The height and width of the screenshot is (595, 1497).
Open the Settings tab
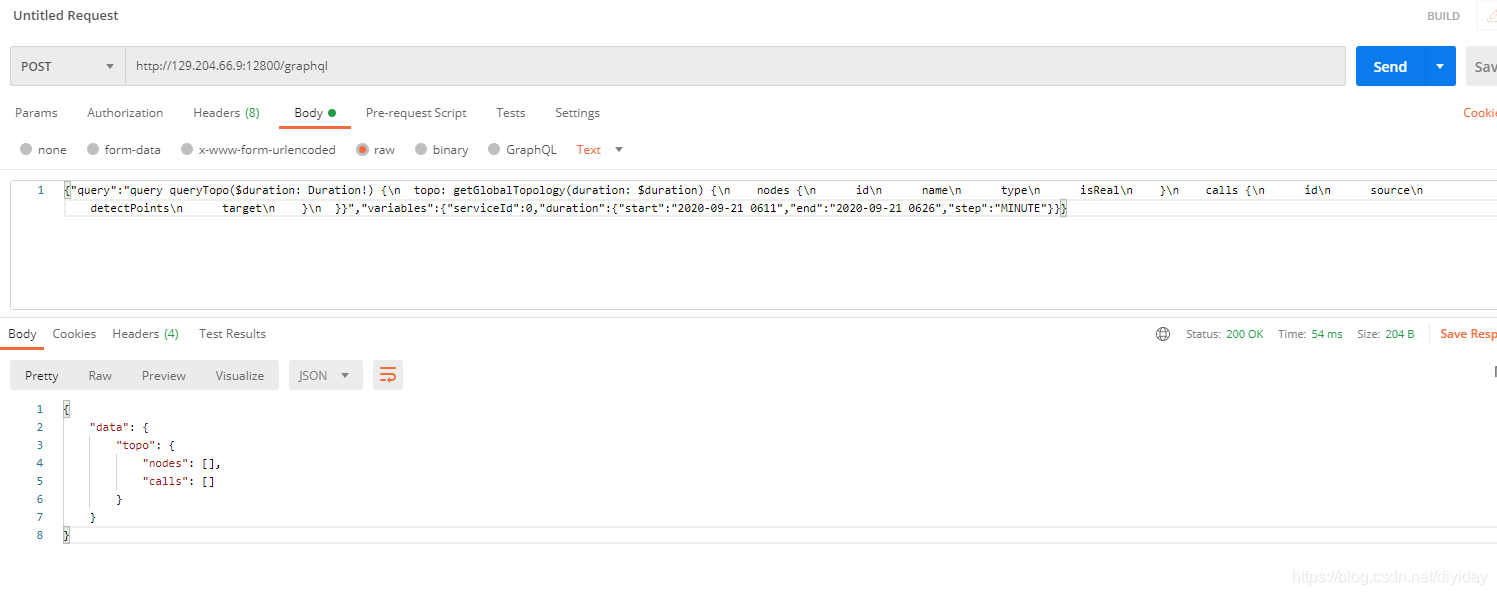coord(577,113)
